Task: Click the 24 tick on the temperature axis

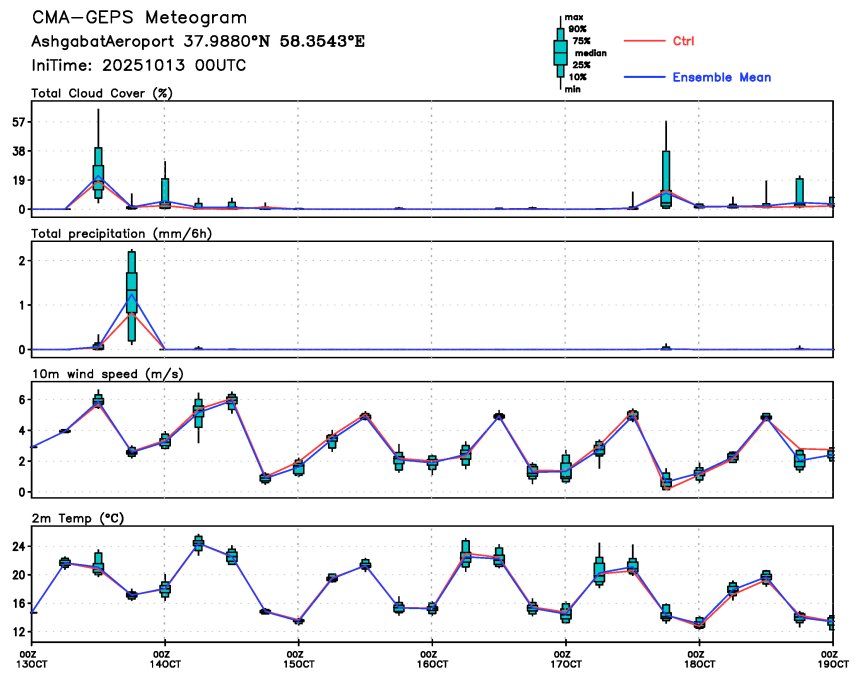Action: click(x=18, y=547)
